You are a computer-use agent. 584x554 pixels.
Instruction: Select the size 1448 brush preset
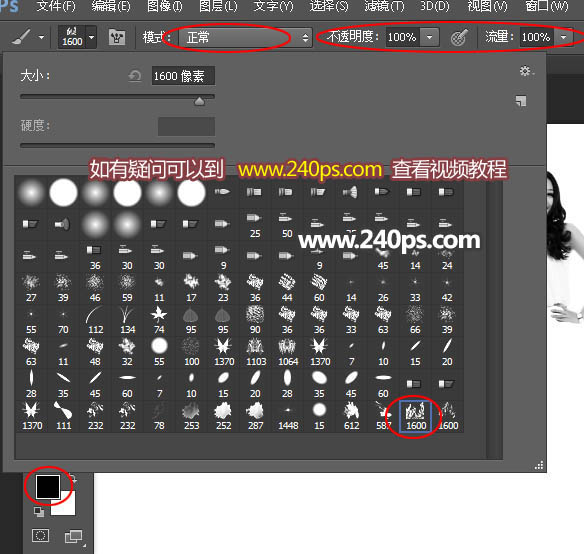[x=288, y=417]
